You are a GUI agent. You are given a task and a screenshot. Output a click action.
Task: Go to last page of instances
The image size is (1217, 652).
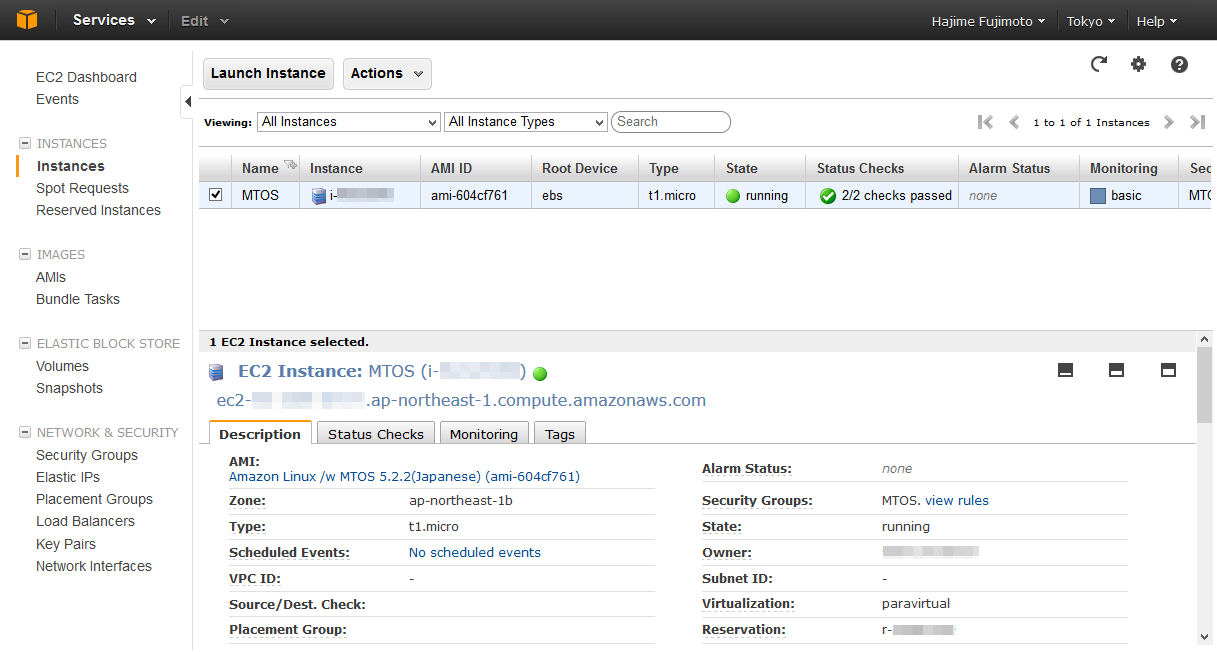pos(1197,122)
